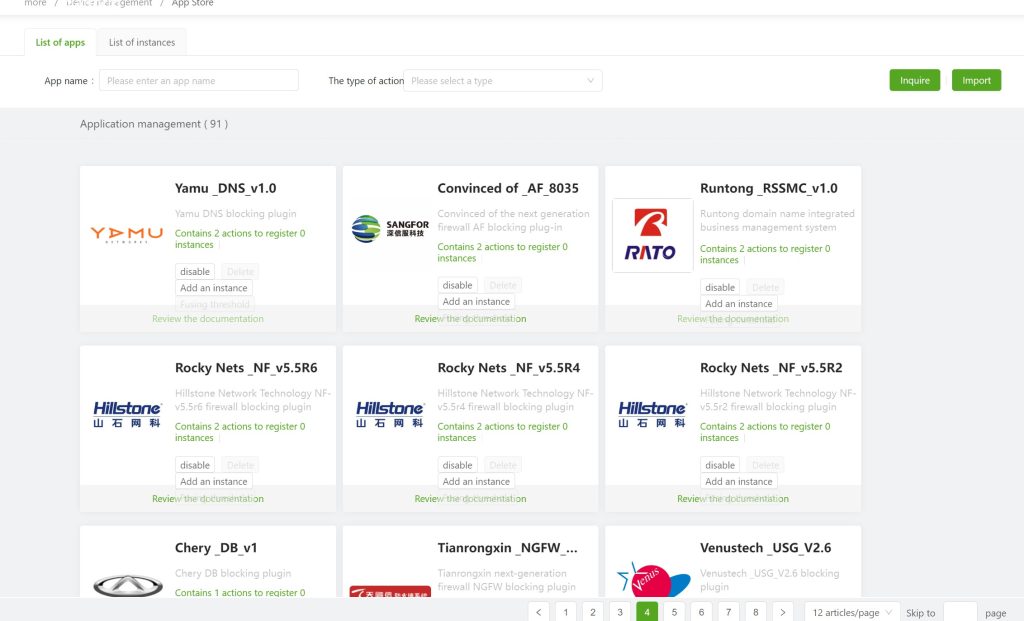Open Device management breadcrumb
The height and width of the screenshot is (621, 1024).
[109, 3]
